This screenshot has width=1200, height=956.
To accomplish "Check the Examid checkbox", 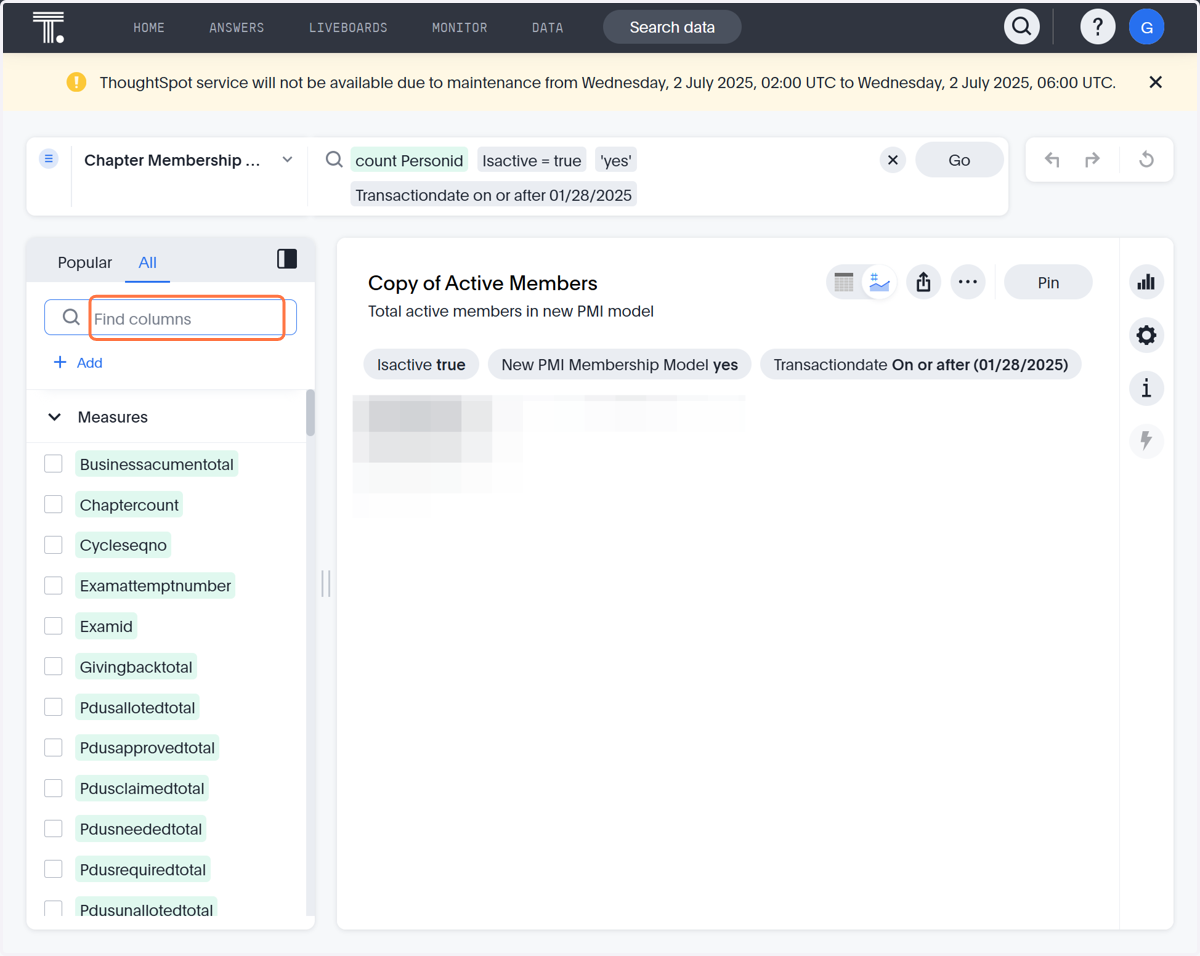I will coord(54,626).
